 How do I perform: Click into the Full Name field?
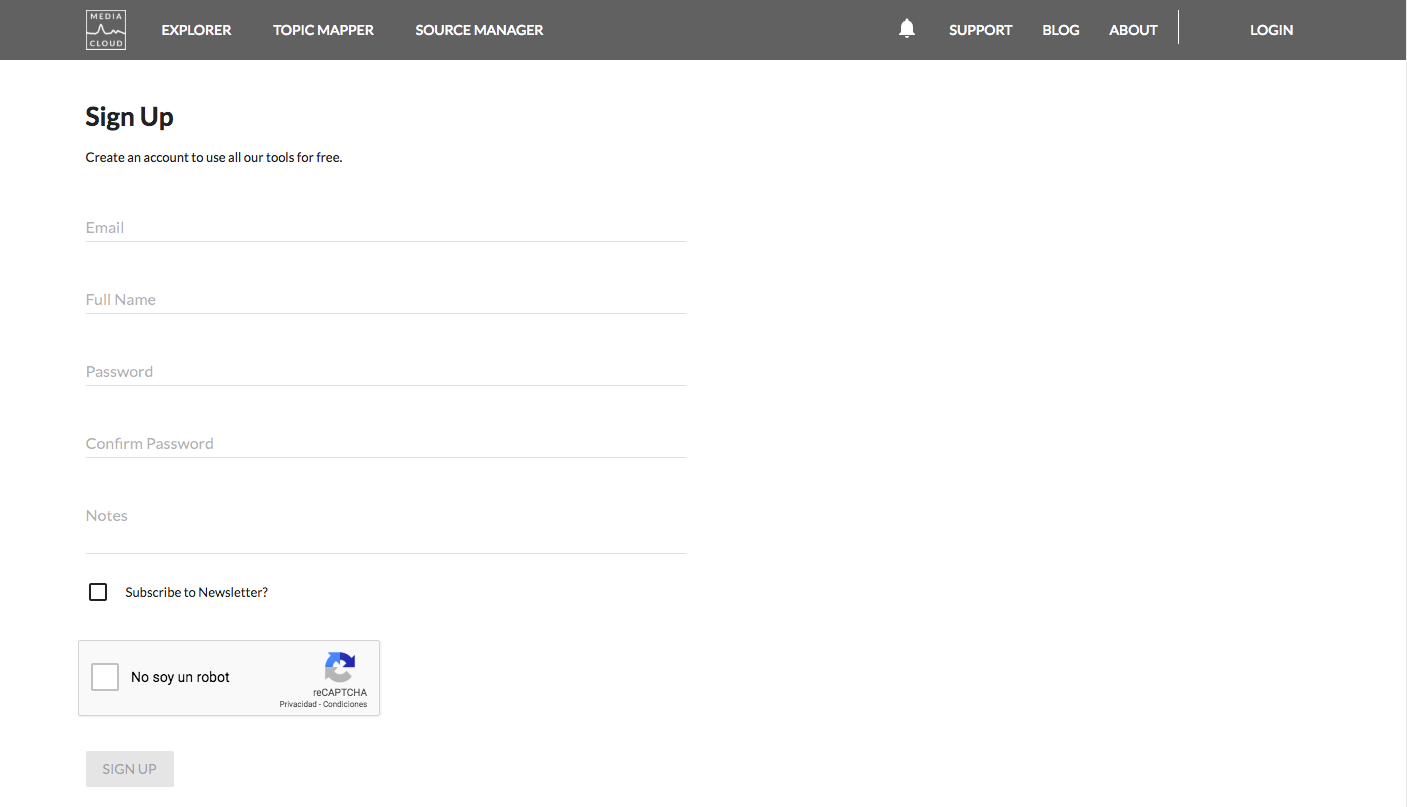385,299
